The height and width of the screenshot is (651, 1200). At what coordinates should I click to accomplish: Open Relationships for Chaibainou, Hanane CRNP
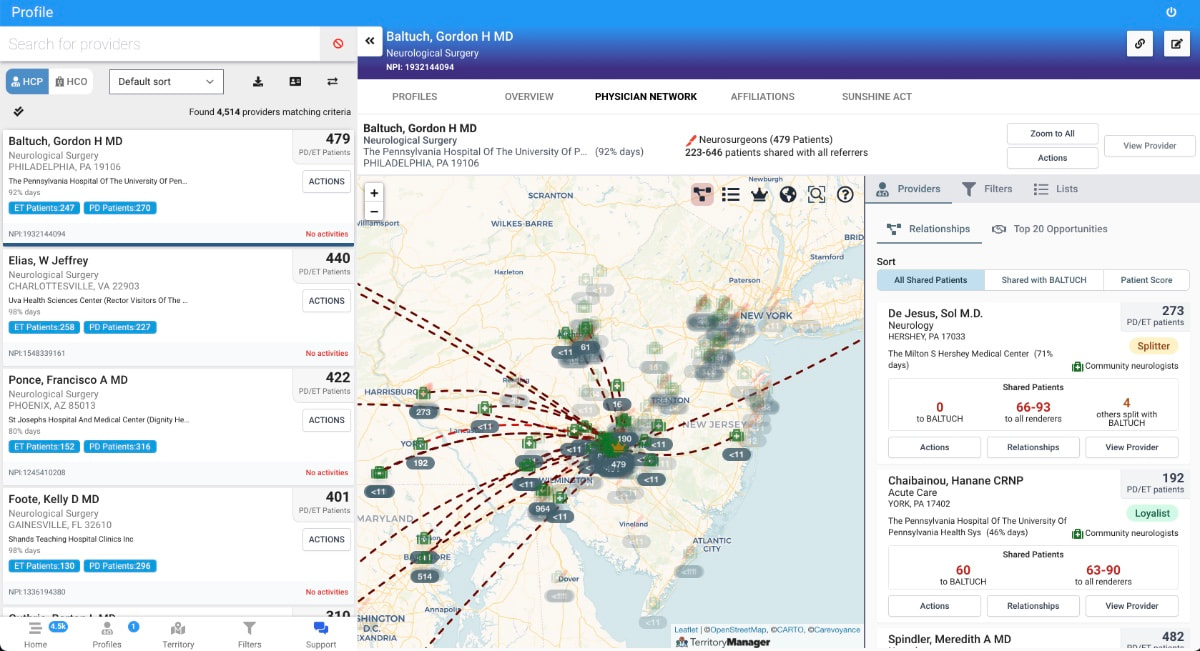(1033, 606)
